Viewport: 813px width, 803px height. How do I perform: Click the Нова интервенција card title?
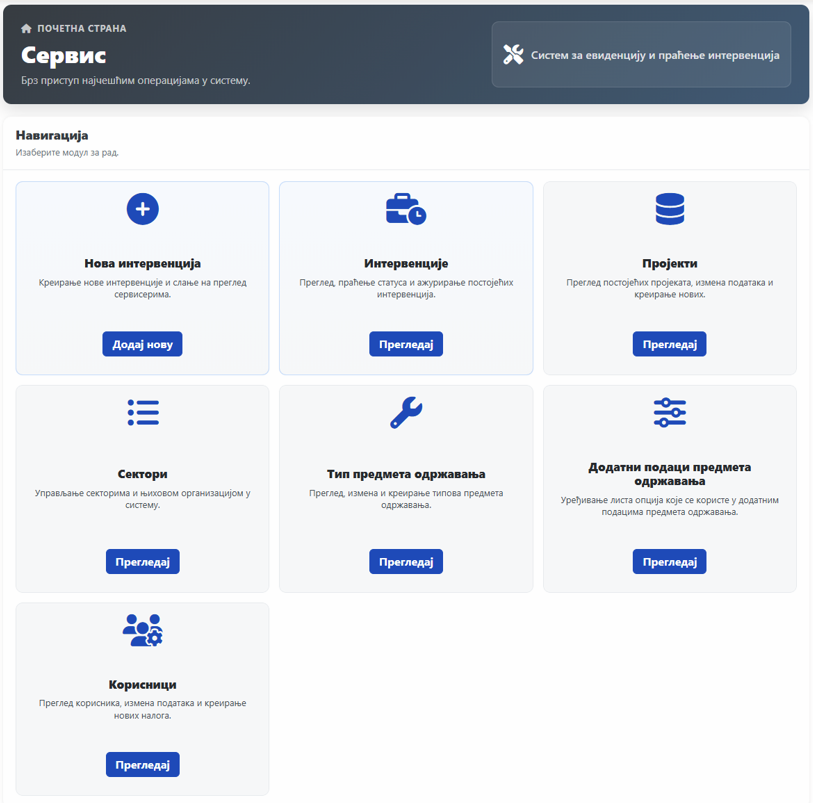click(143, 263)
